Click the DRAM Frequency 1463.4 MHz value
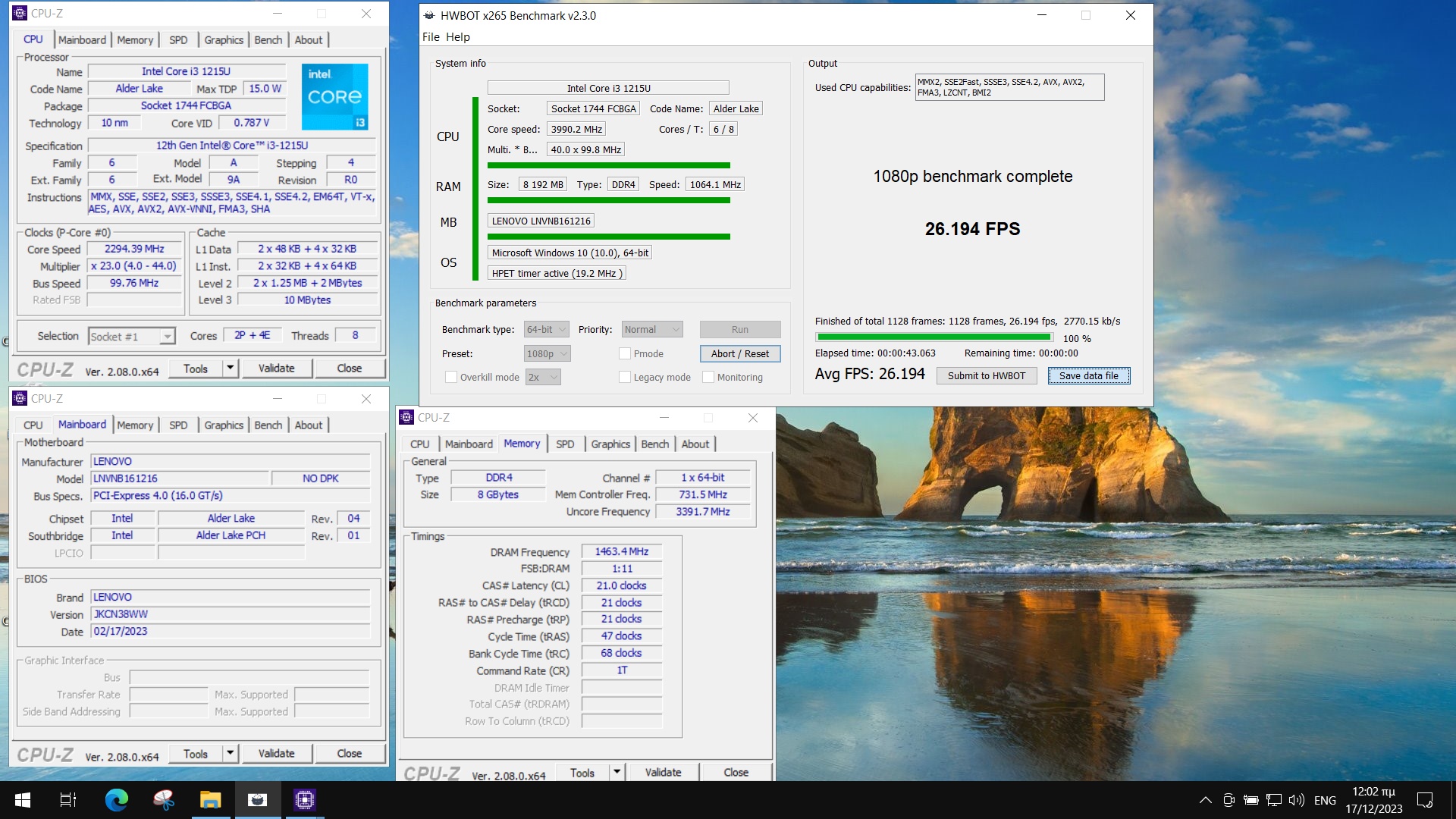 coord(621,551)
